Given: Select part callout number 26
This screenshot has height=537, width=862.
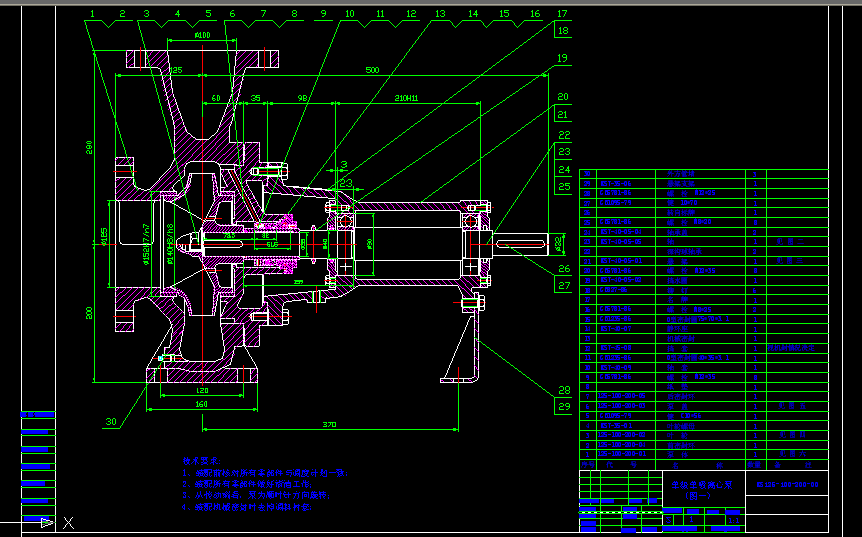Looking at the screenshot, I should (563, 269).
